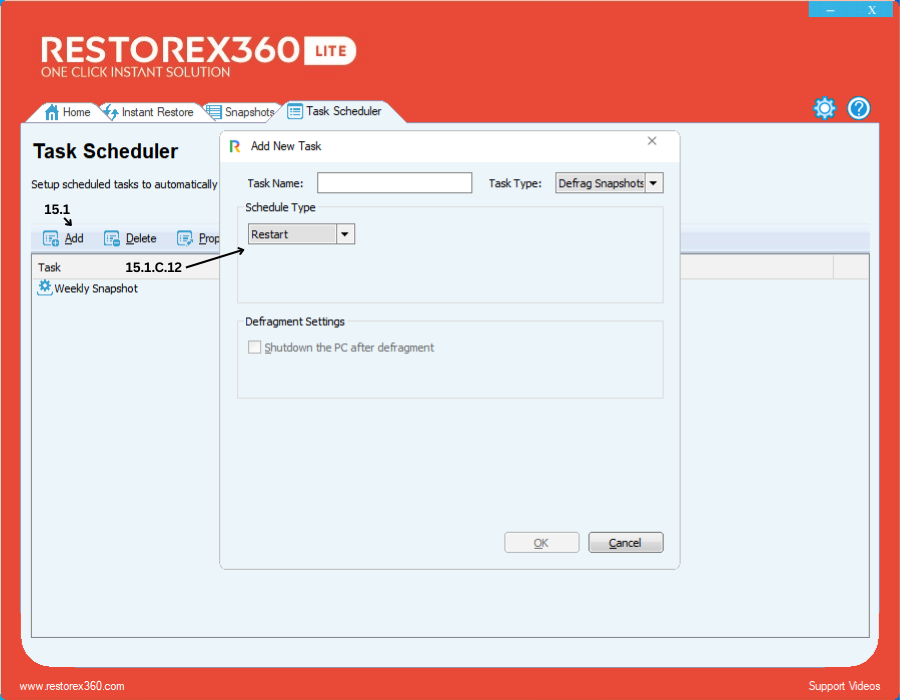The height and width of the screenshot is (700, 900).
Task: Select the Restart schedule type combo box
Action: tap(292, 234)
